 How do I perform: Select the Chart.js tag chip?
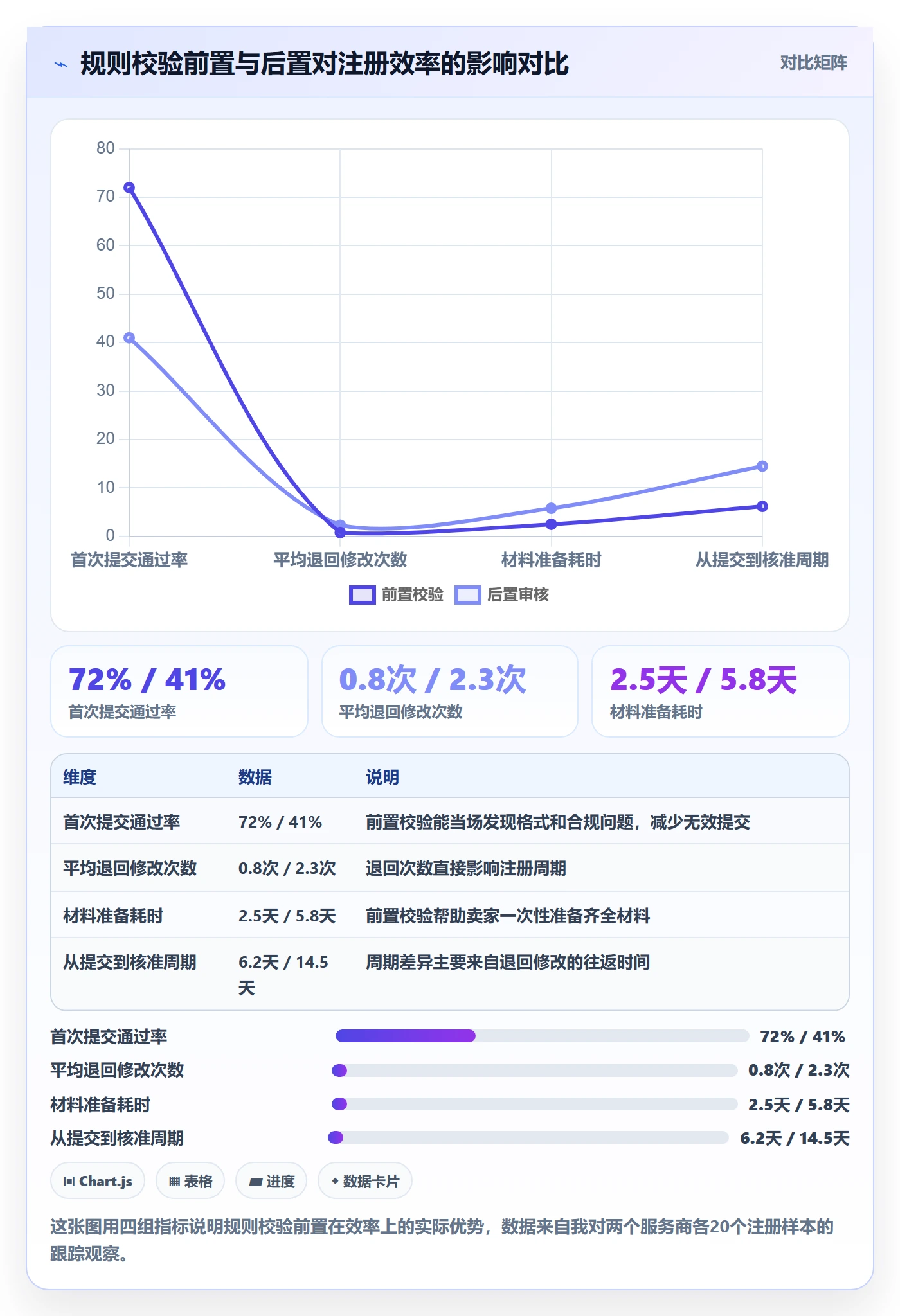(x=98, y=1181)
